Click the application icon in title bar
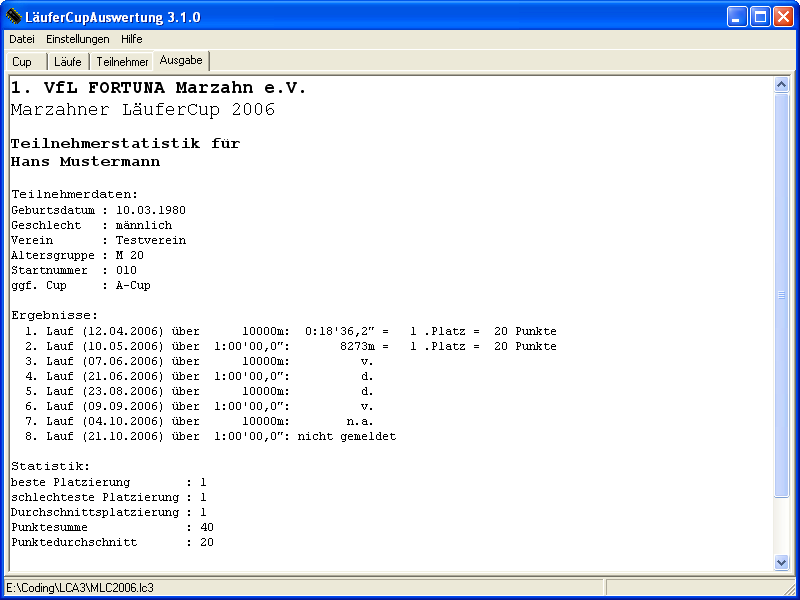 pyautogui.click(x=13, y=17)
